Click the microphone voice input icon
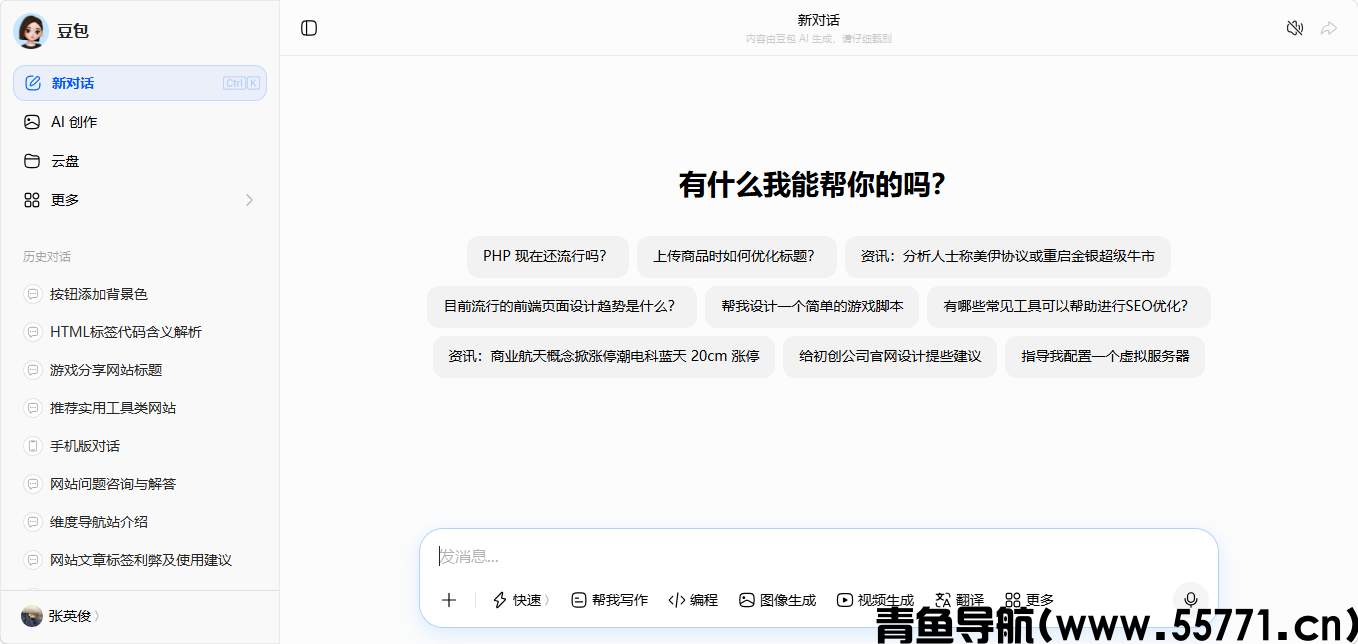This screenshot has width=1358, height=644. coord(1191,600)
